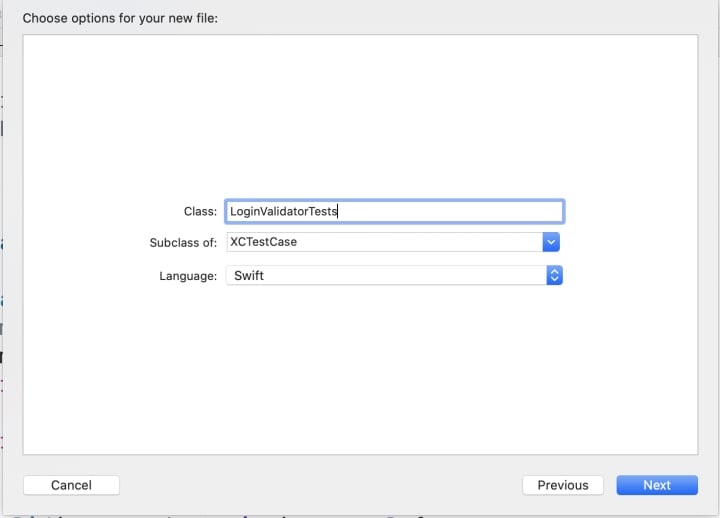Cancel the new file dialog

[x=71, y=485]
